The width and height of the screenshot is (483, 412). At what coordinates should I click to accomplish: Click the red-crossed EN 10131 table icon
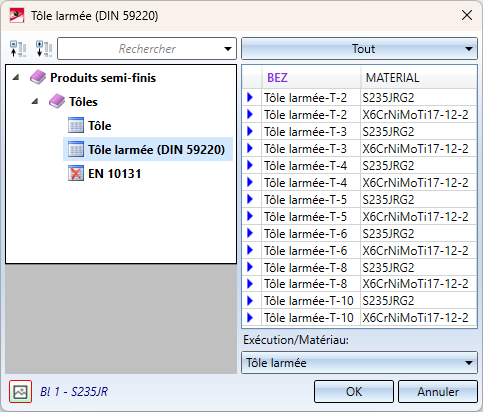[76, 173]
